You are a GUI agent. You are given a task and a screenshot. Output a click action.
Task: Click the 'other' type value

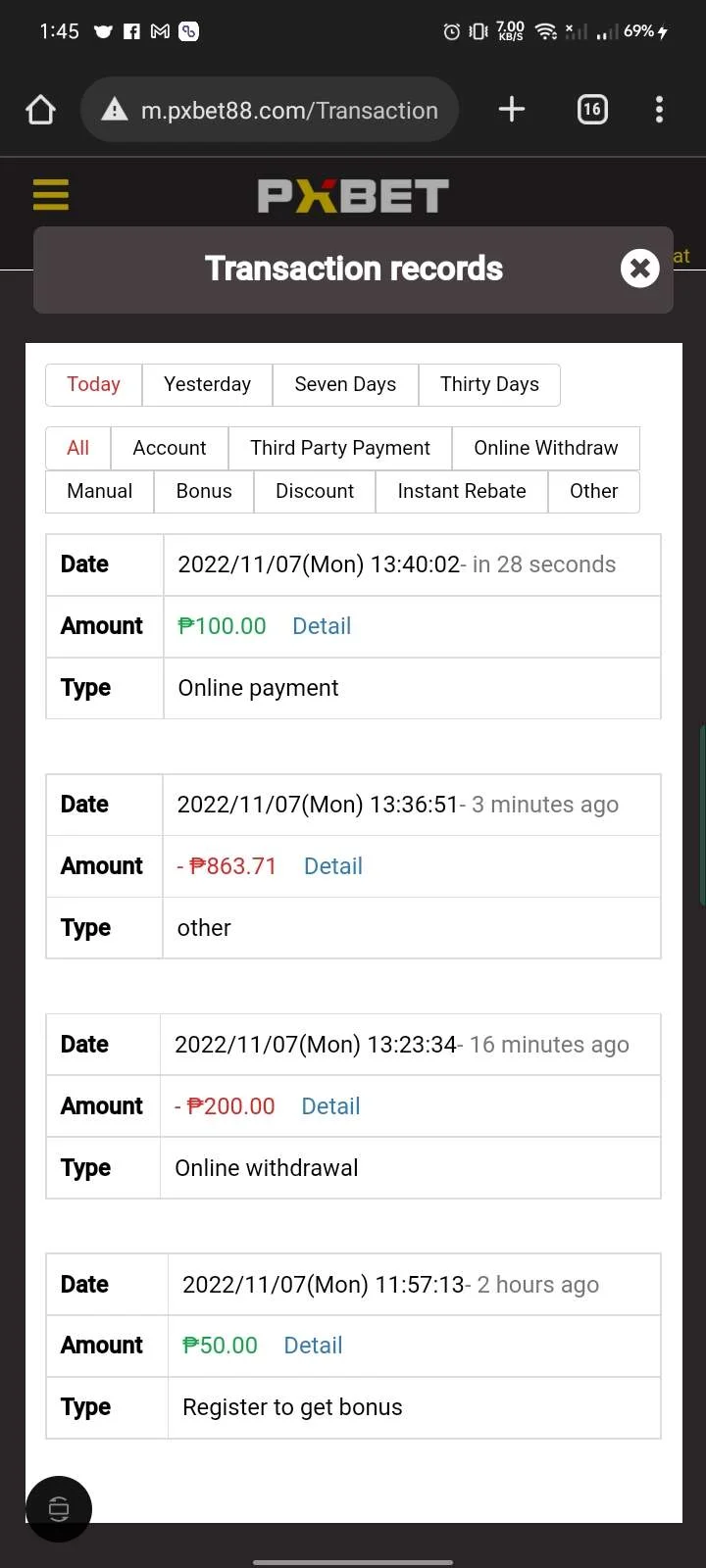point(204,928)
